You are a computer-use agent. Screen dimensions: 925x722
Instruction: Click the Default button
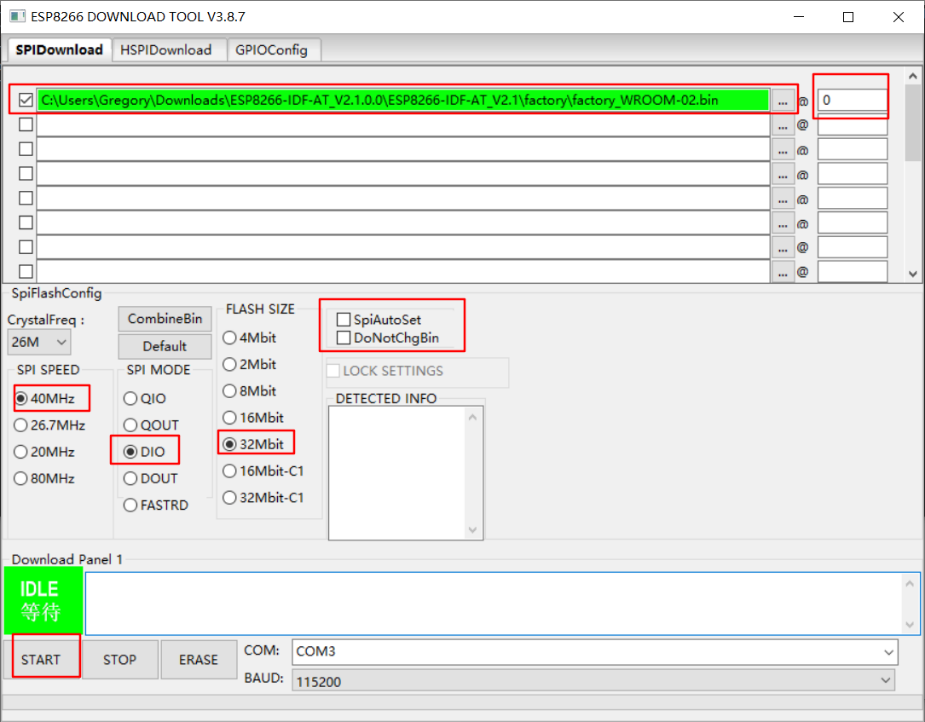pos(165,346)
